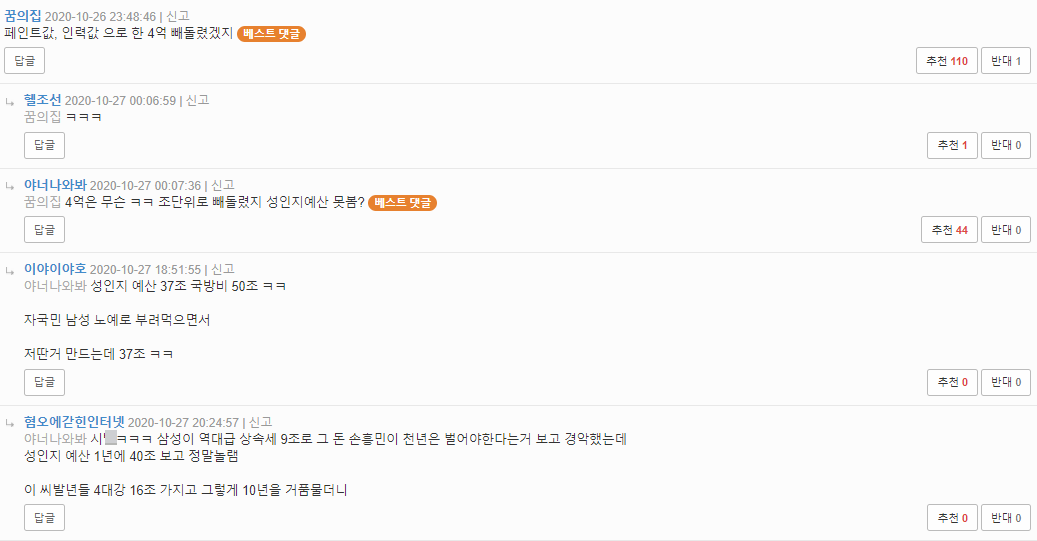Upvote 꿈의집 comment with 추천 110
The image size is (1037, 541).
tap(946, 60)
